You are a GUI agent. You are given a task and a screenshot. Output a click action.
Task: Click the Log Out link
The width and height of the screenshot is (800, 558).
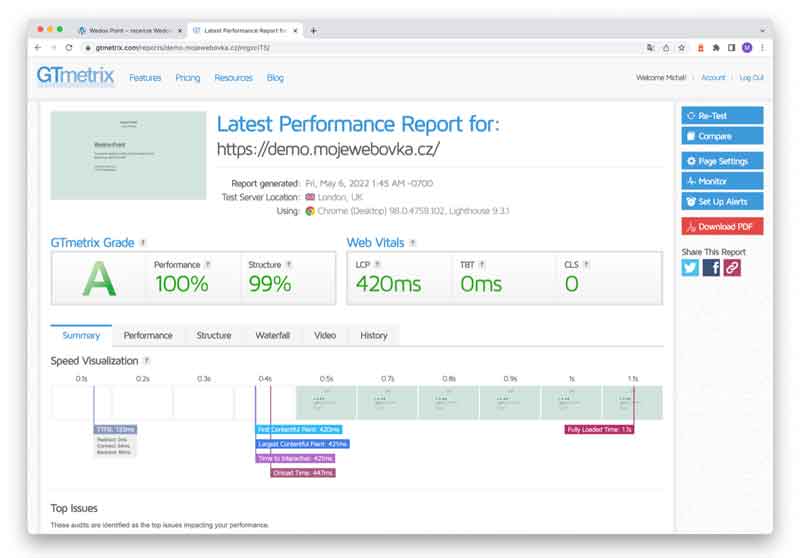click(x=751, y=78)
